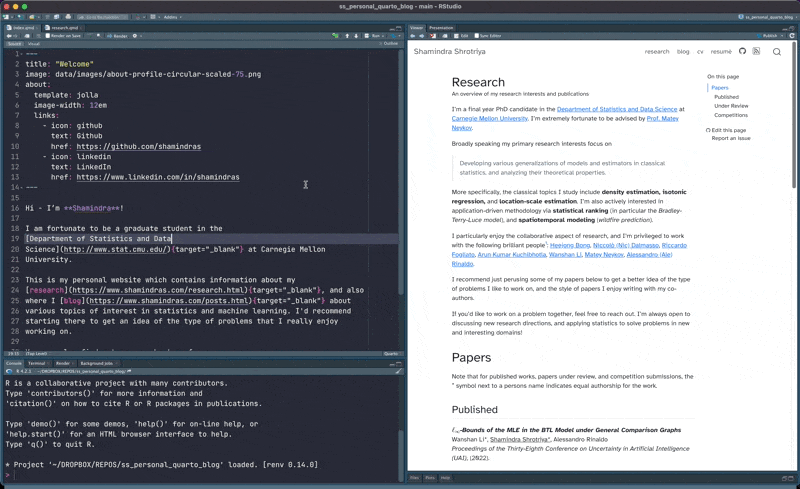The image size is (800, 489).
Task: Click the Go to file/function field
Action: coord(102,17)
